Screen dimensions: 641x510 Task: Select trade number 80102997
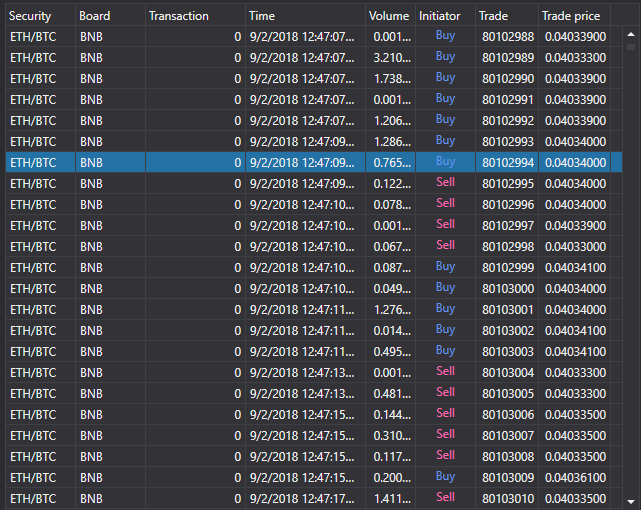click(x=508, y=226)
